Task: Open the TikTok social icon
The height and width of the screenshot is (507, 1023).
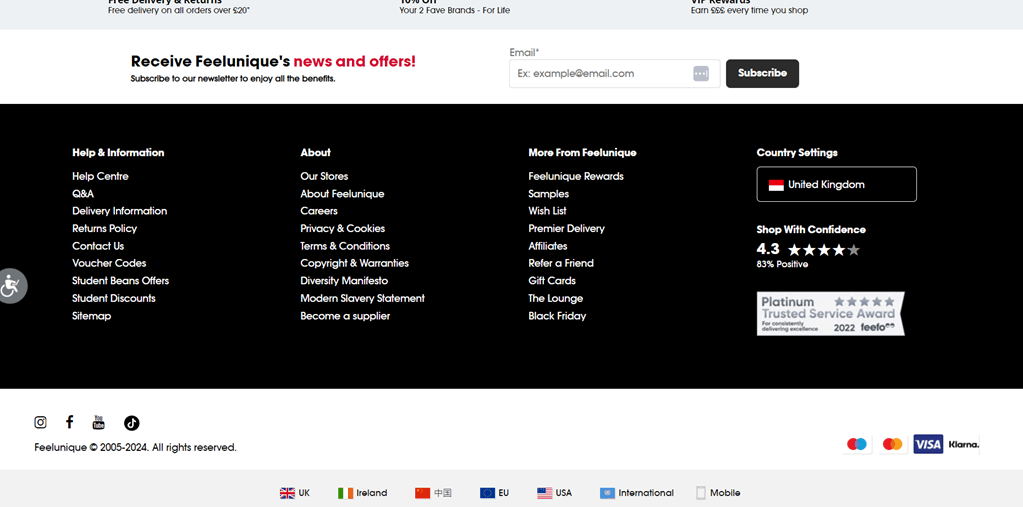Action: point(132,423)
